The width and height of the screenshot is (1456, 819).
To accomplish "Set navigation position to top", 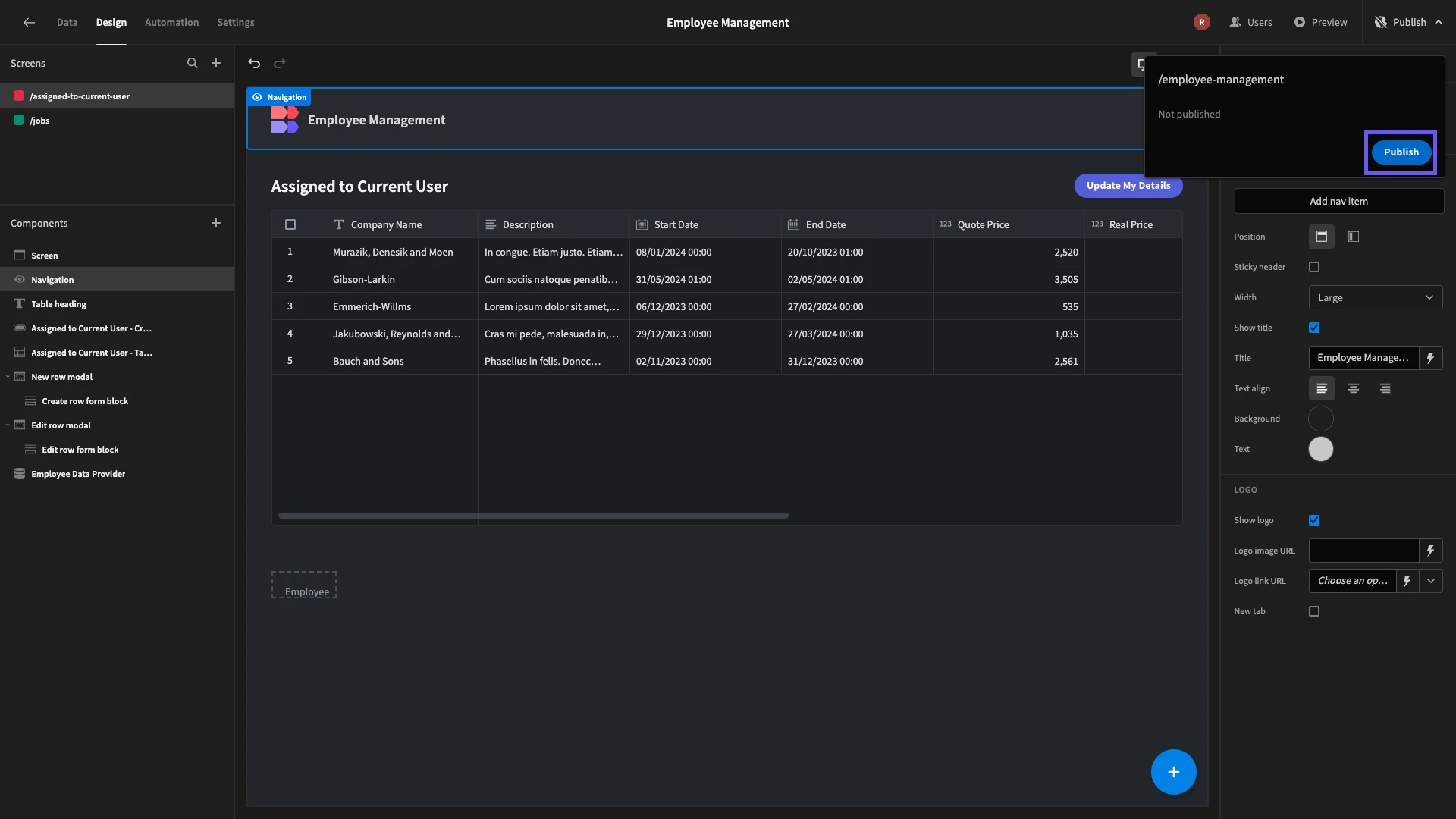I will coord(1321,237).
